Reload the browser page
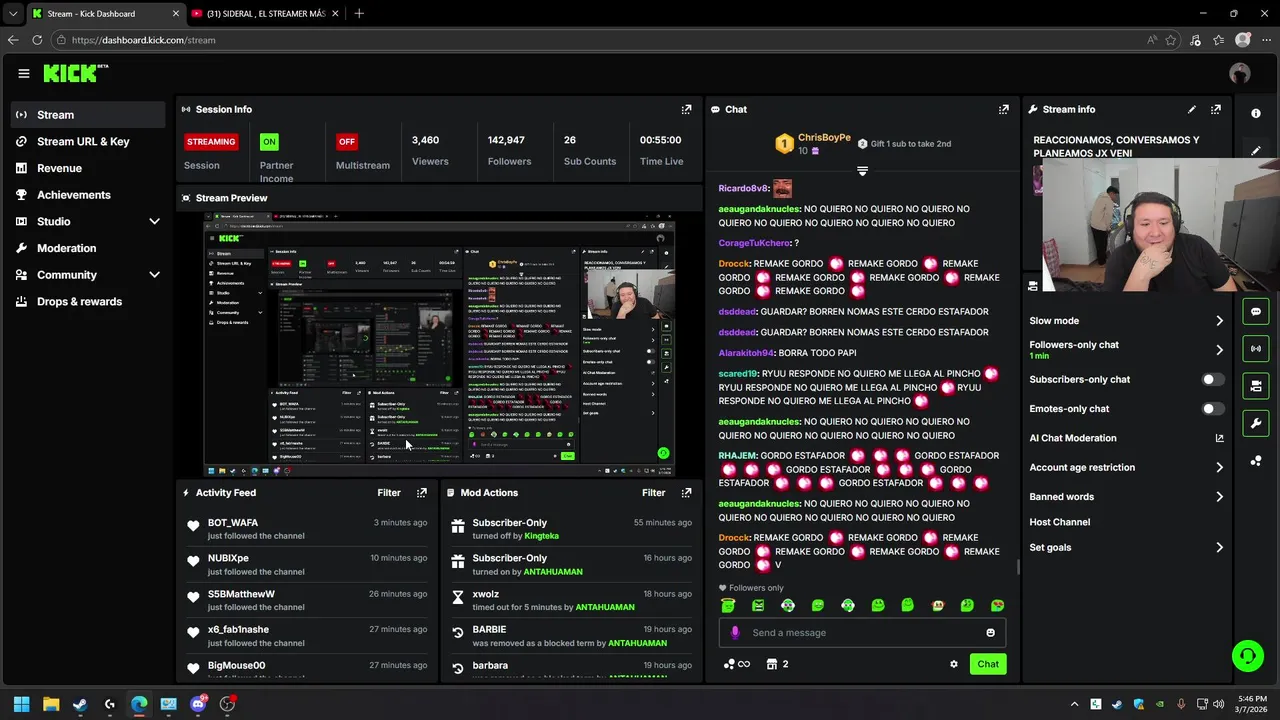This screenshot has width=1280, height=720. pos(37,40)
